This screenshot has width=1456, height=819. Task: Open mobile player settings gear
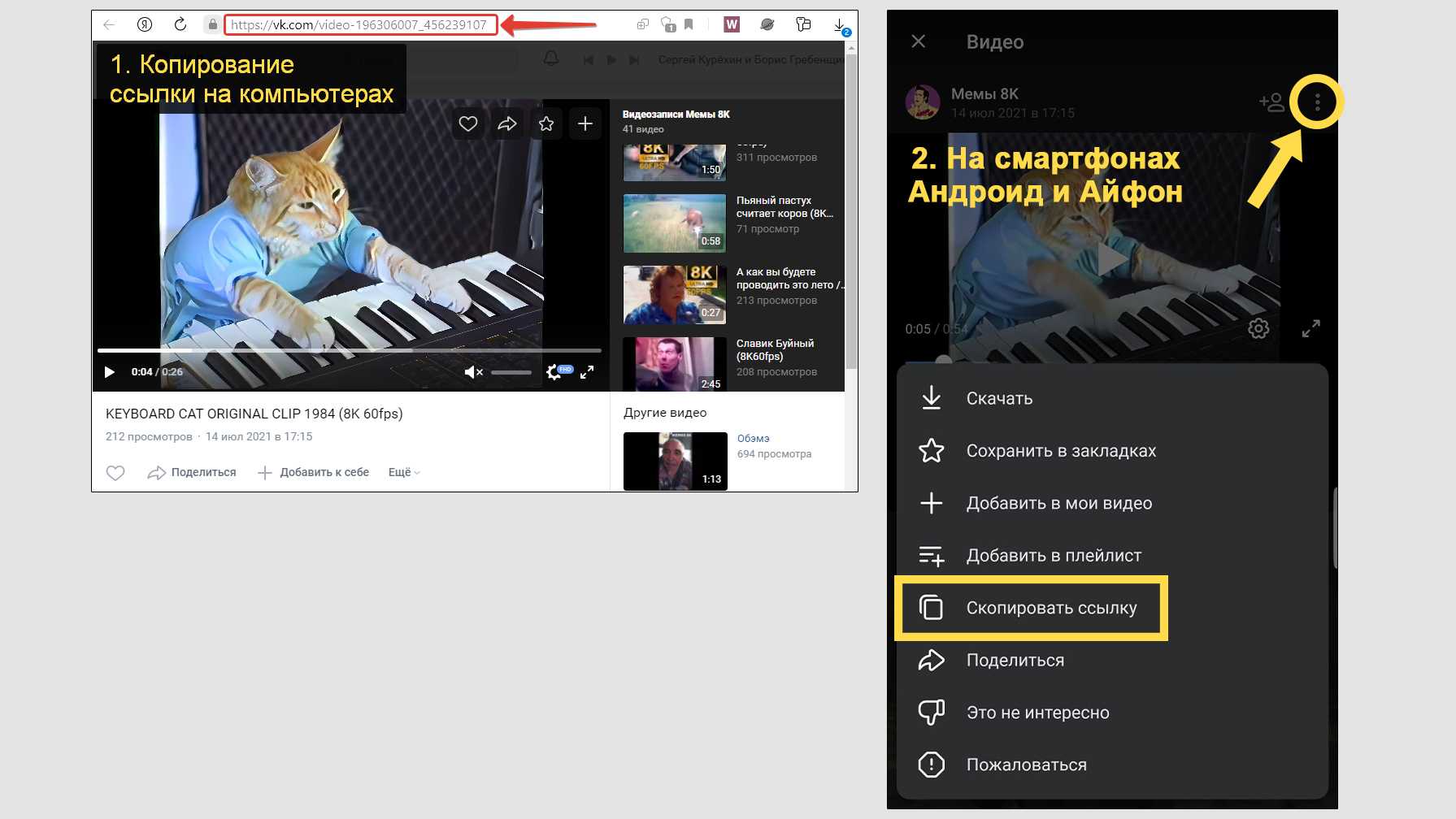[1258, 328]
